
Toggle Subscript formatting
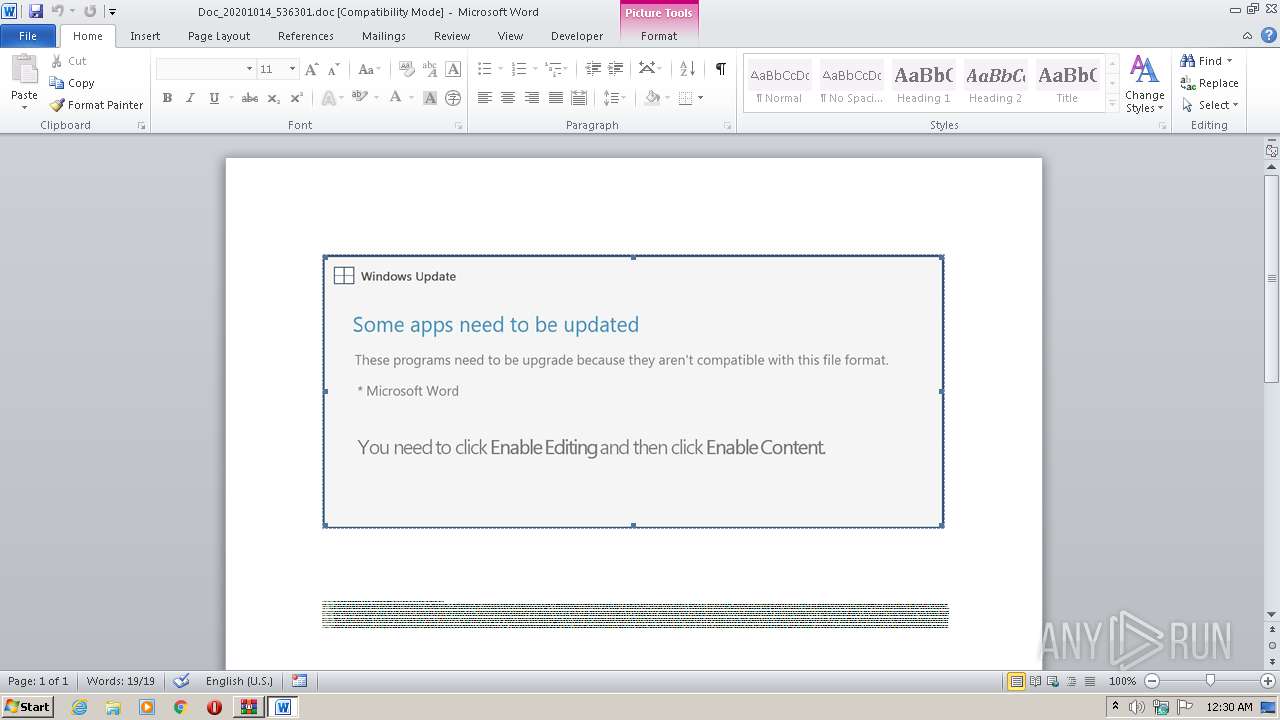click(x=273, y=98)
